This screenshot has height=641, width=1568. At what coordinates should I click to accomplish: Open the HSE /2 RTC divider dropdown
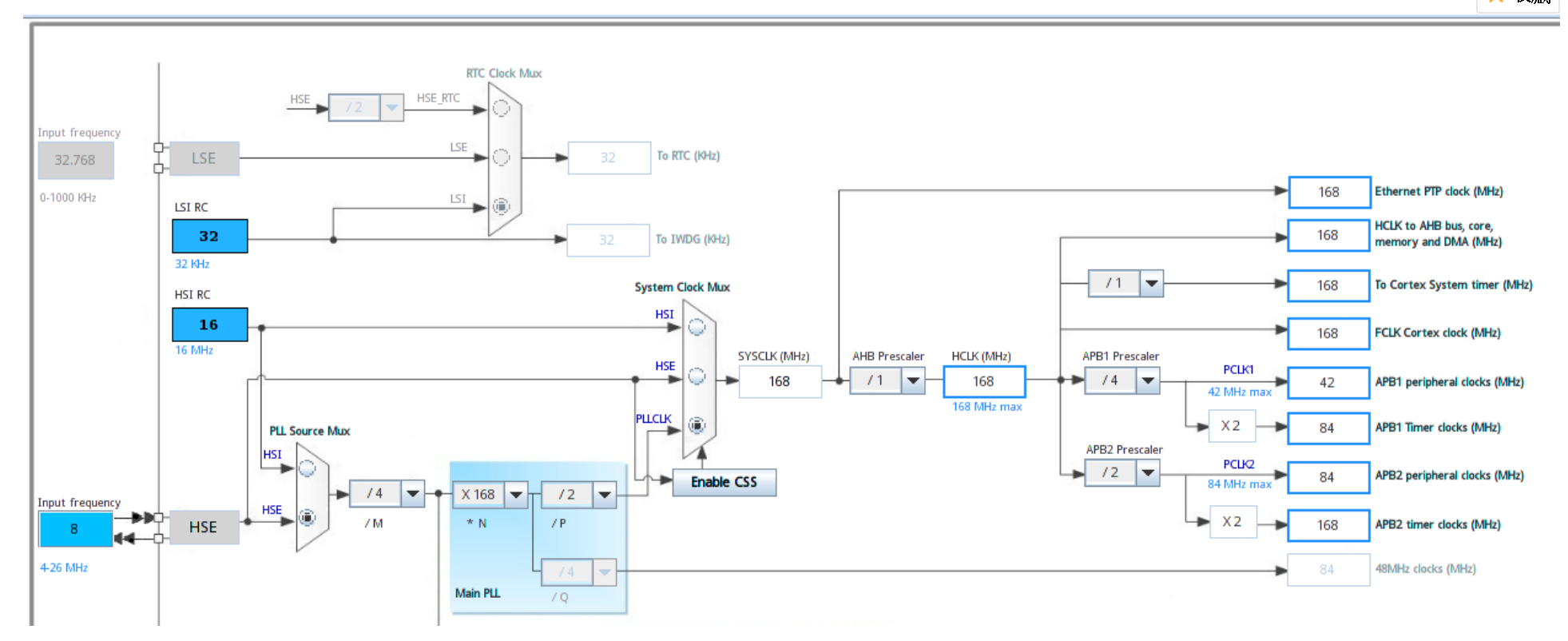pos(391,107)
